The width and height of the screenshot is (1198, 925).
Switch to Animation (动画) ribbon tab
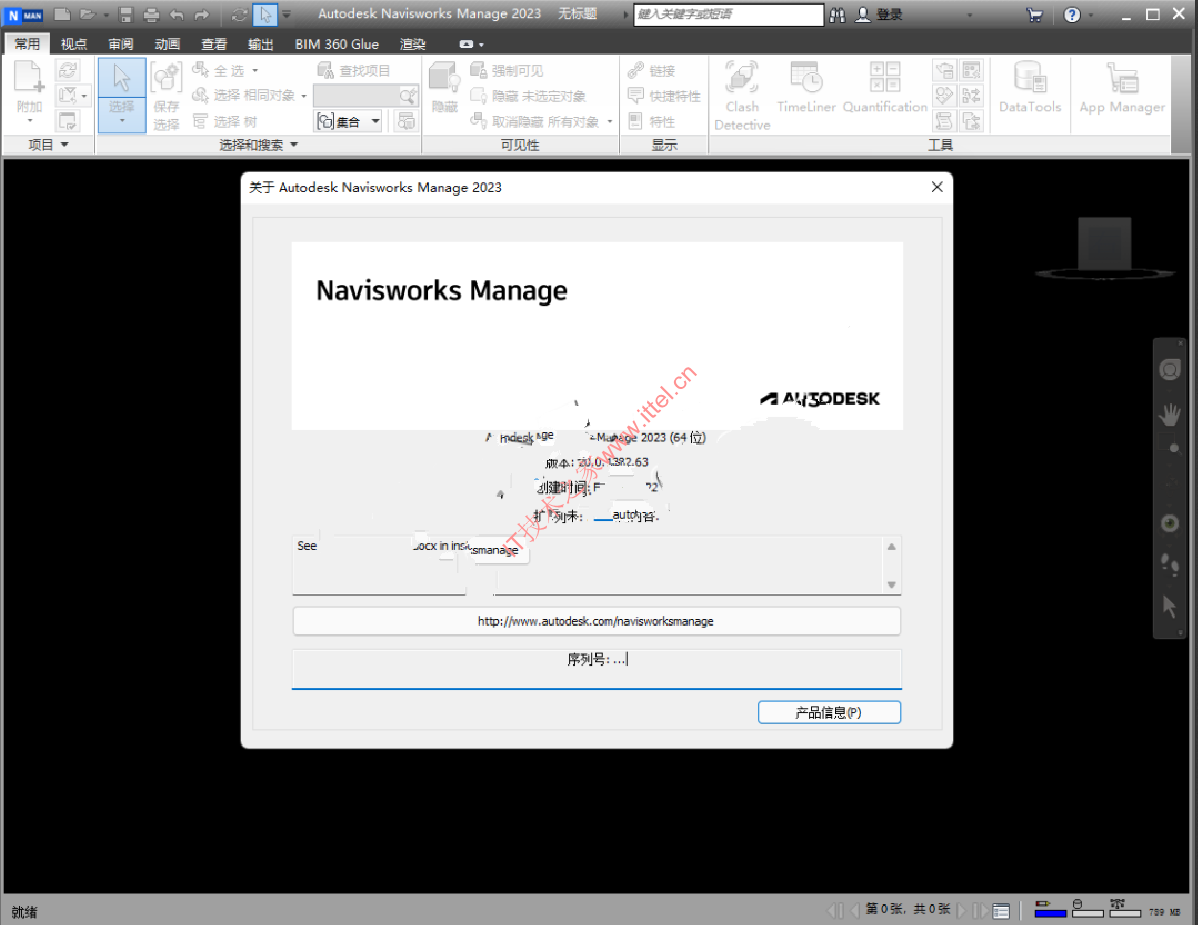167,44
